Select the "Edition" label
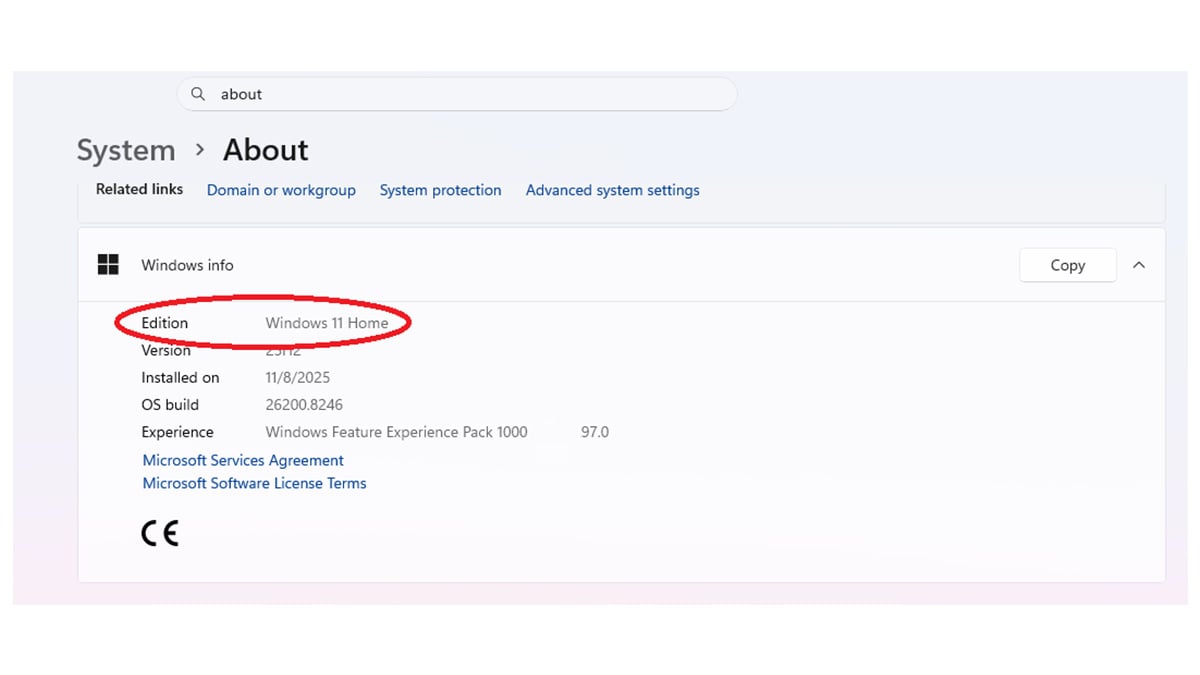The height and width of the screenshot is (675, 1200). click(165, 323)
